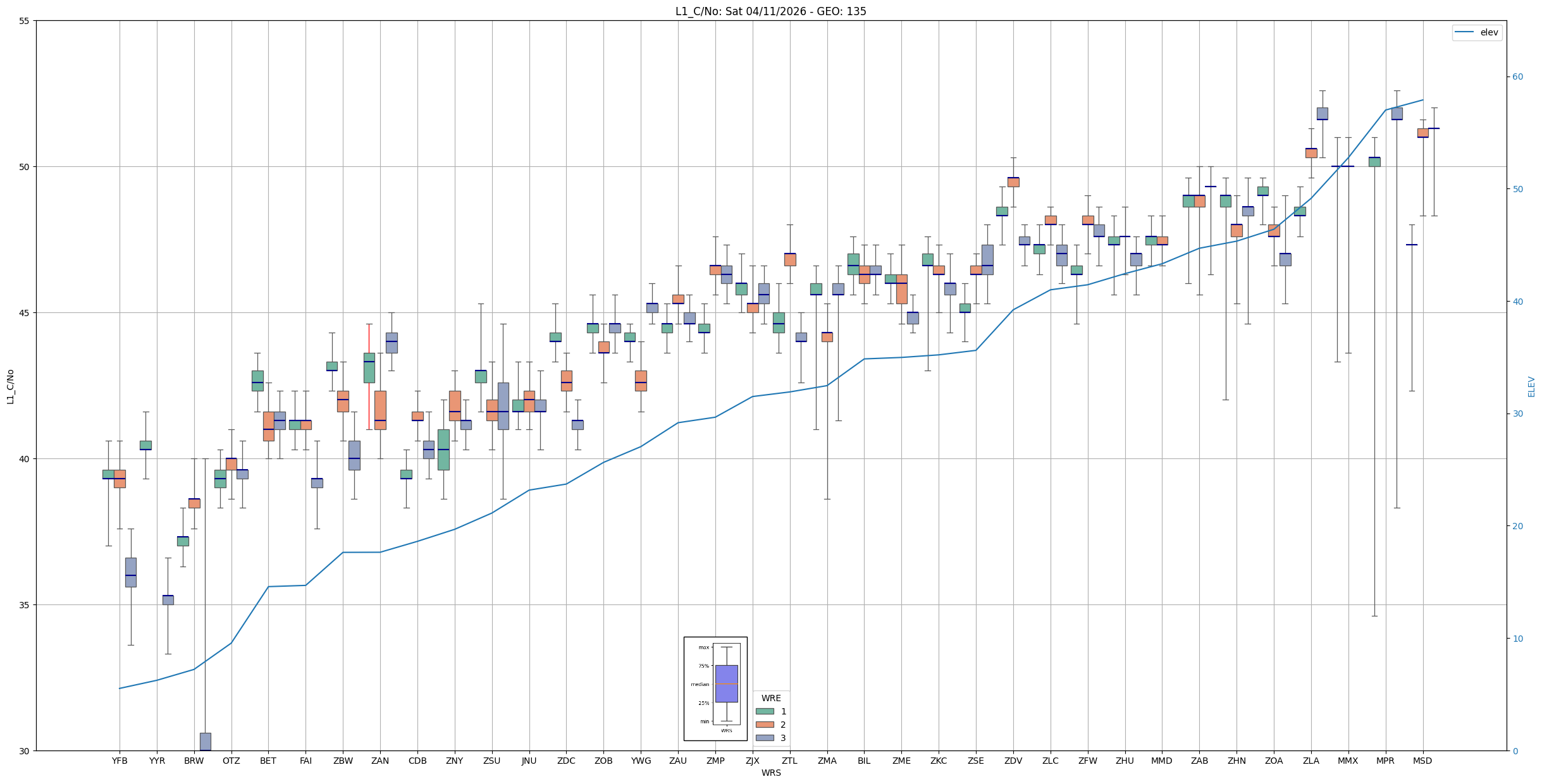The image size is (1542, 784).
Task: Click the blue-gray WRE 3 legend swatch
Action: coord(765,738)
